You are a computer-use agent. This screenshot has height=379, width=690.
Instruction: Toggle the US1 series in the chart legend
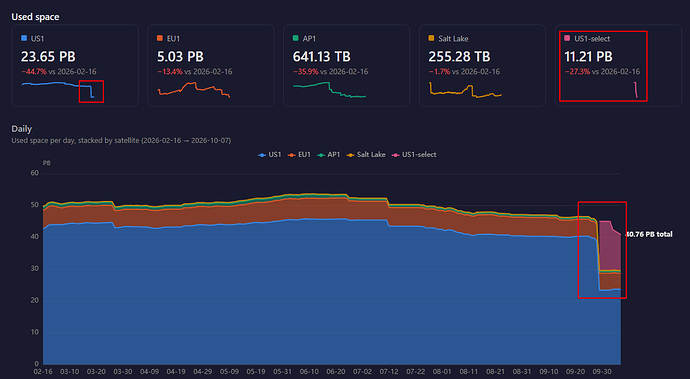click(x=269, y=155)
